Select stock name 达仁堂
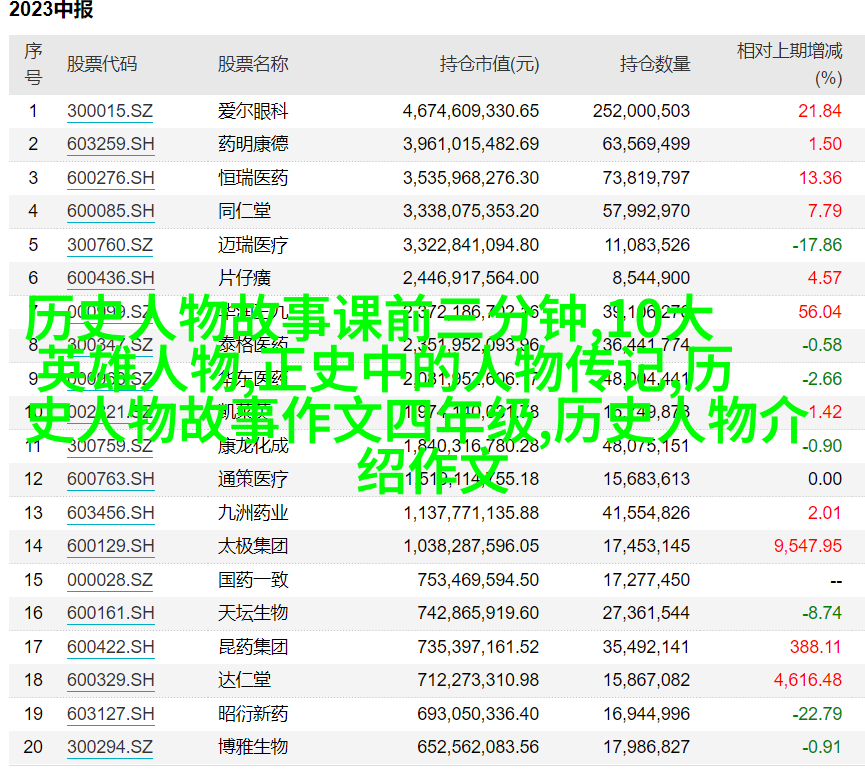Image resolution: width=865 pixels, height=776 pixels. (x=244, y=681)
